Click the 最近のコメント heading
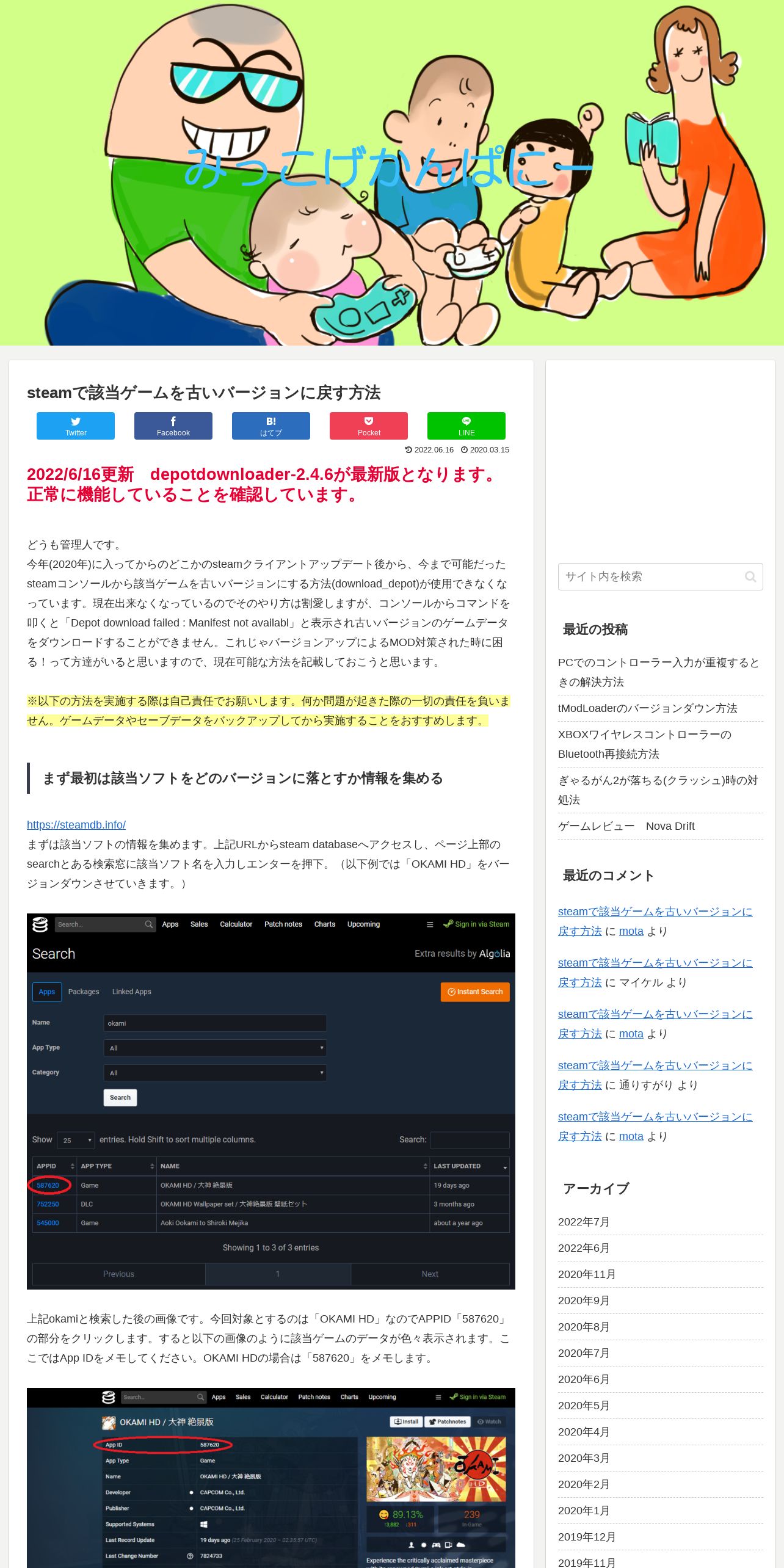The height and width of the screenshot is (1568, 784). pyautogui.click(x=608, y=876)
